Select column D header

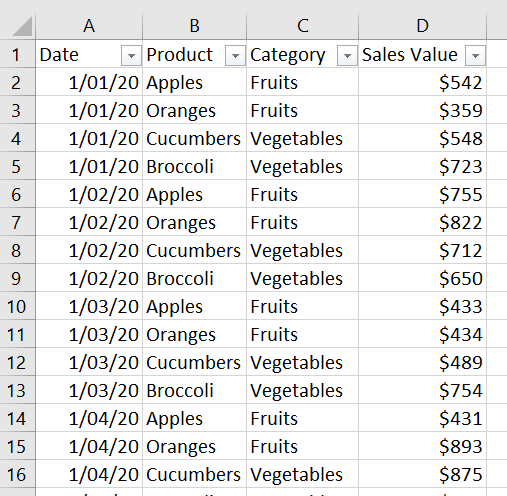pos(423,26)
